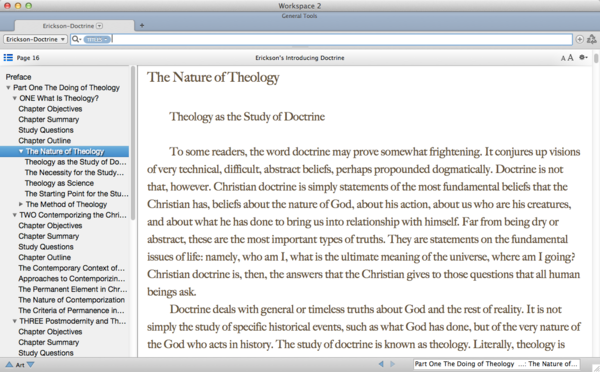Collapse The Nature of Theology section
Viewport: 600px width, 372px height.
pos(21,151)
